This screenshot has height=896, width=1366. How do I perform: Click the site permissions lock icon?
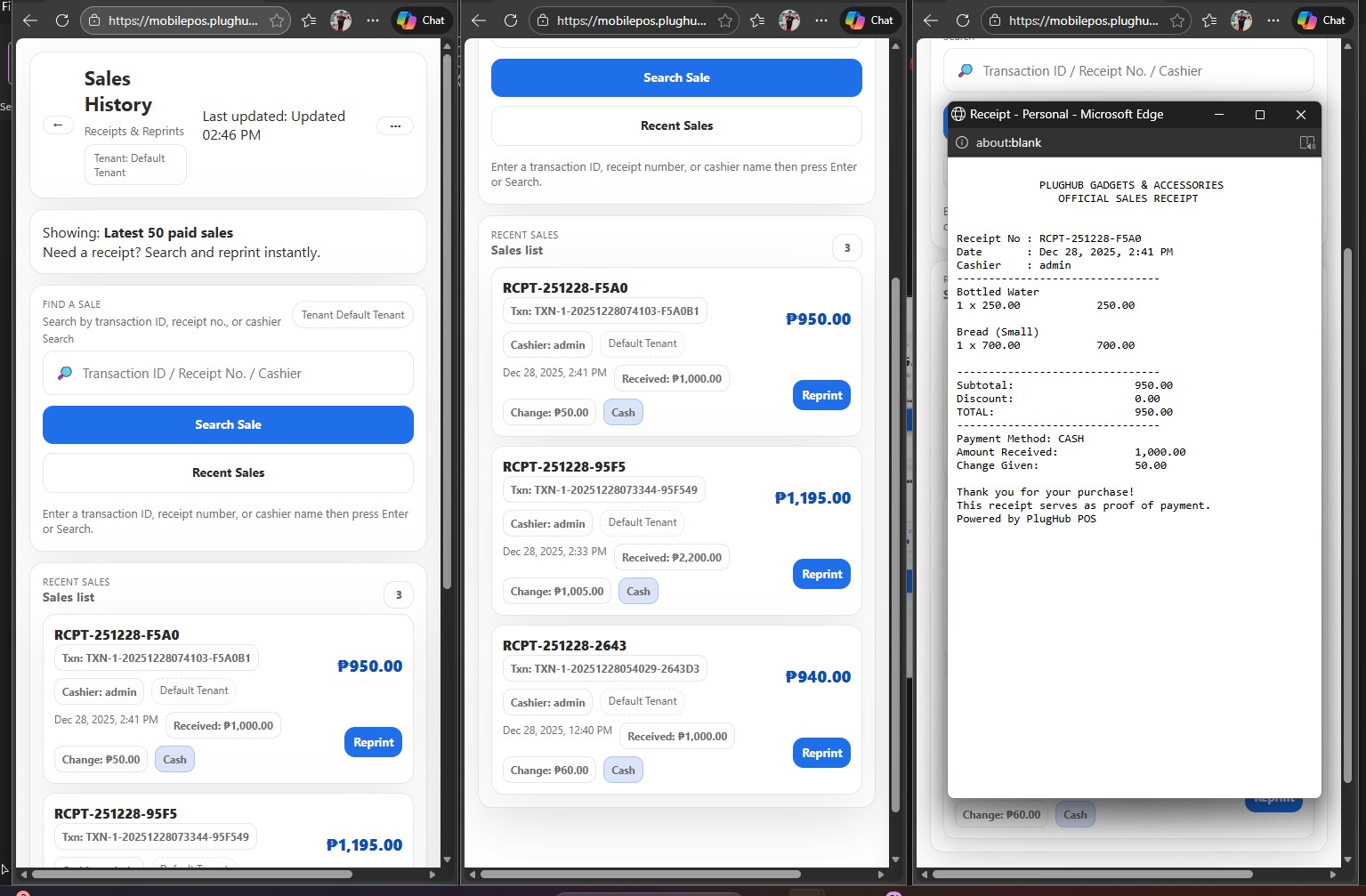(x=94, y=20)
